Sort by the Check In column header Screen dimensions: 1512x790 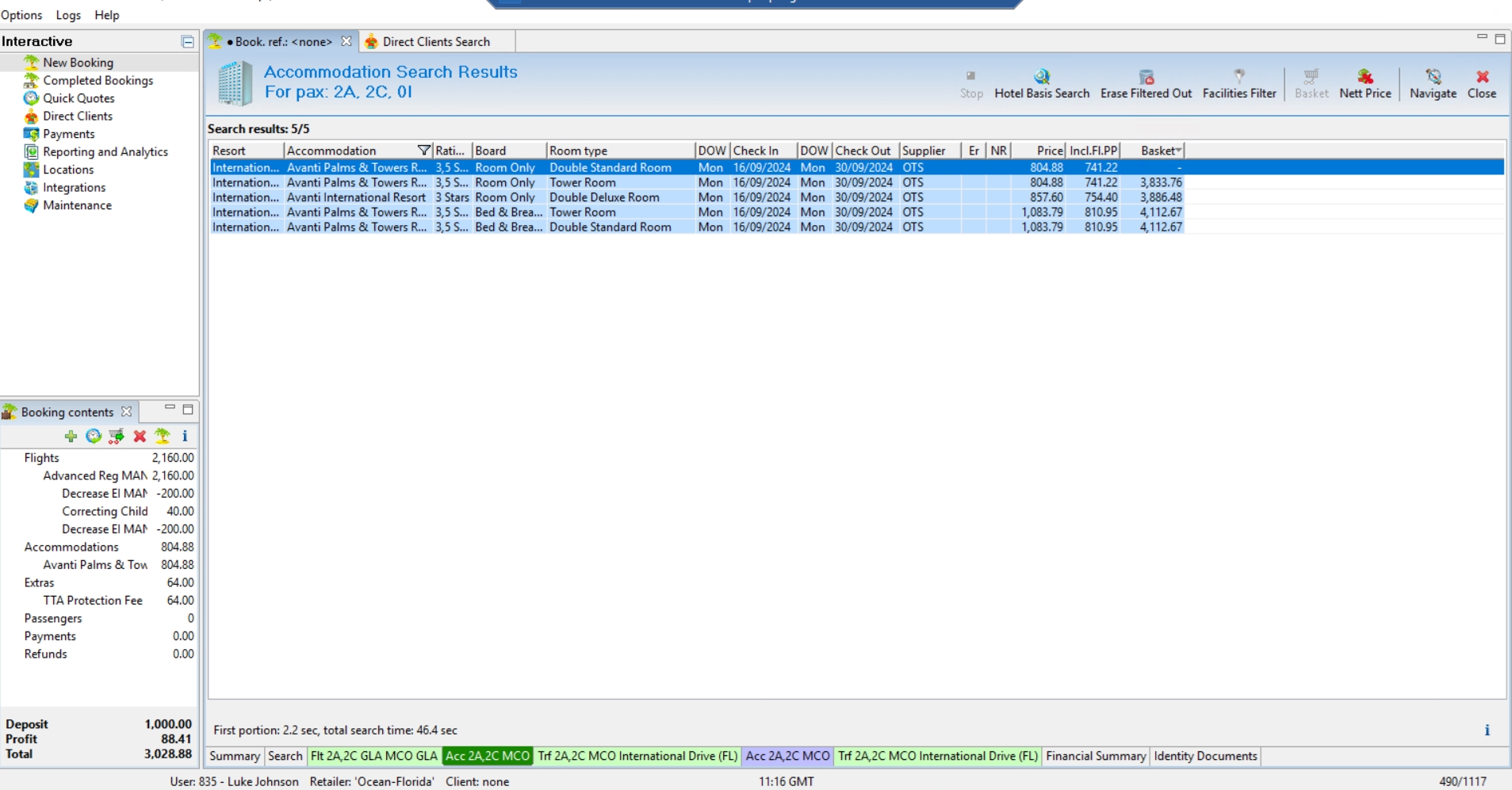[x=764, y=151]
